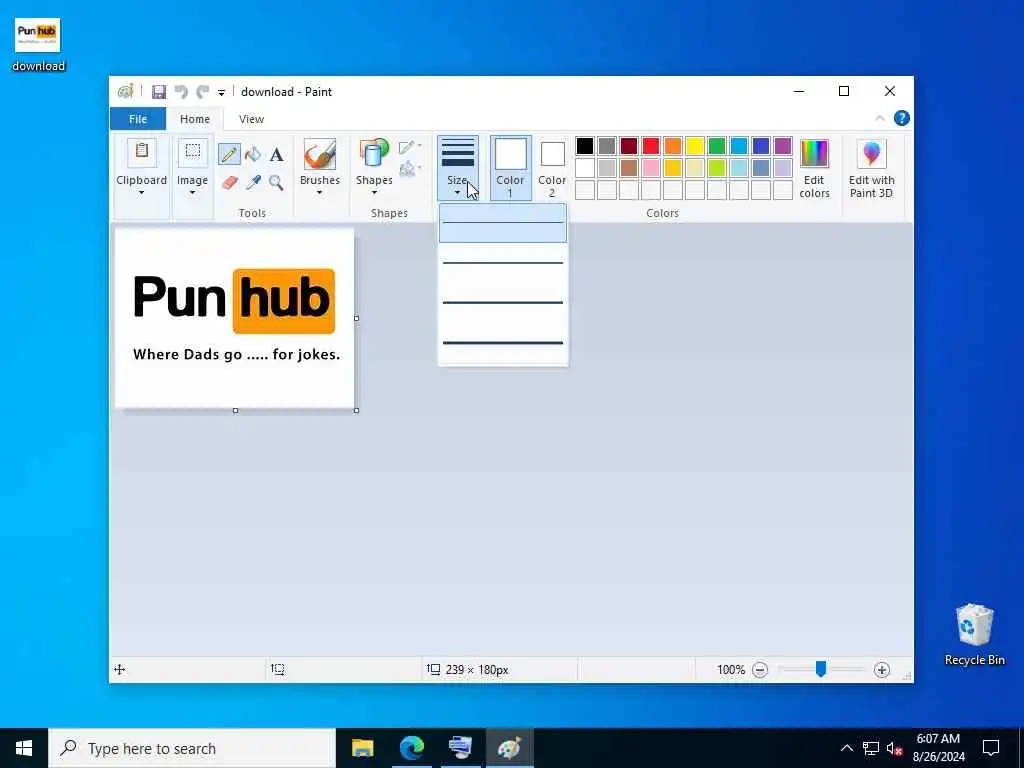Click the Redo arrow in title bar
Viewport: 1024px width, 768px height.
[x=203, y=92]
